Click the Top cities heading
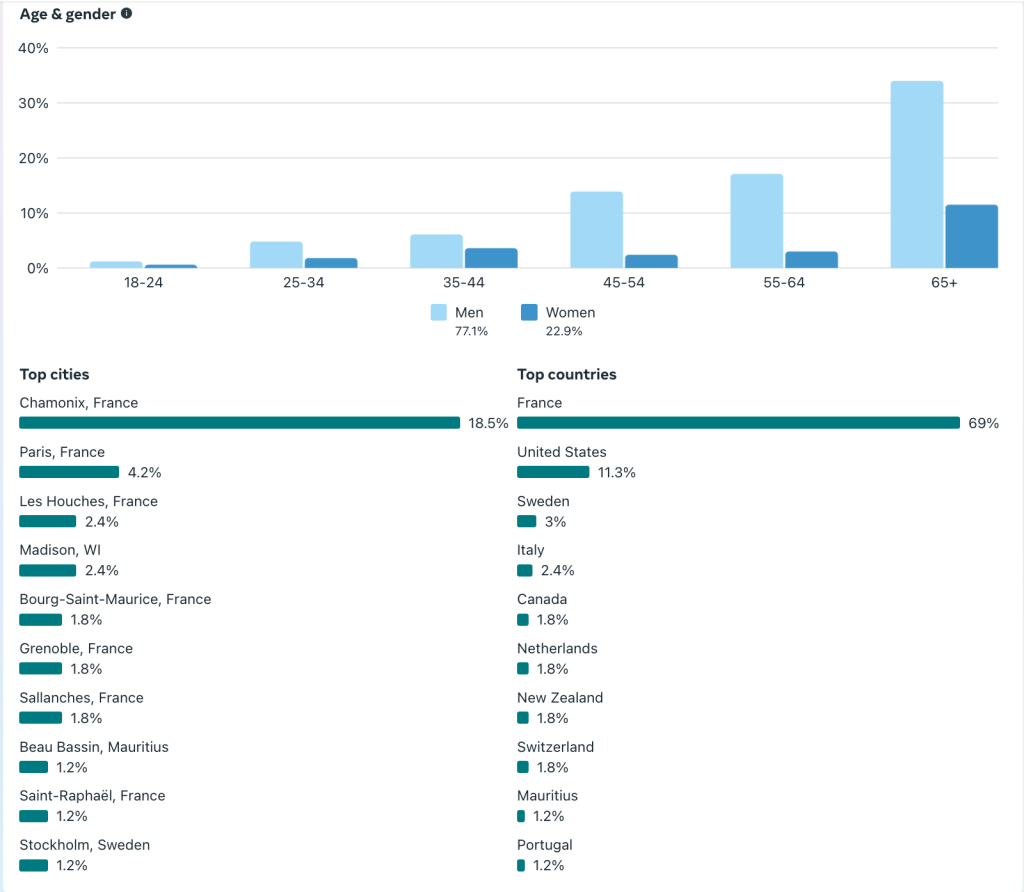Image resolution: width=1024 pixels, height=892 pixels. pyautogui.click(x=54, y=375)
